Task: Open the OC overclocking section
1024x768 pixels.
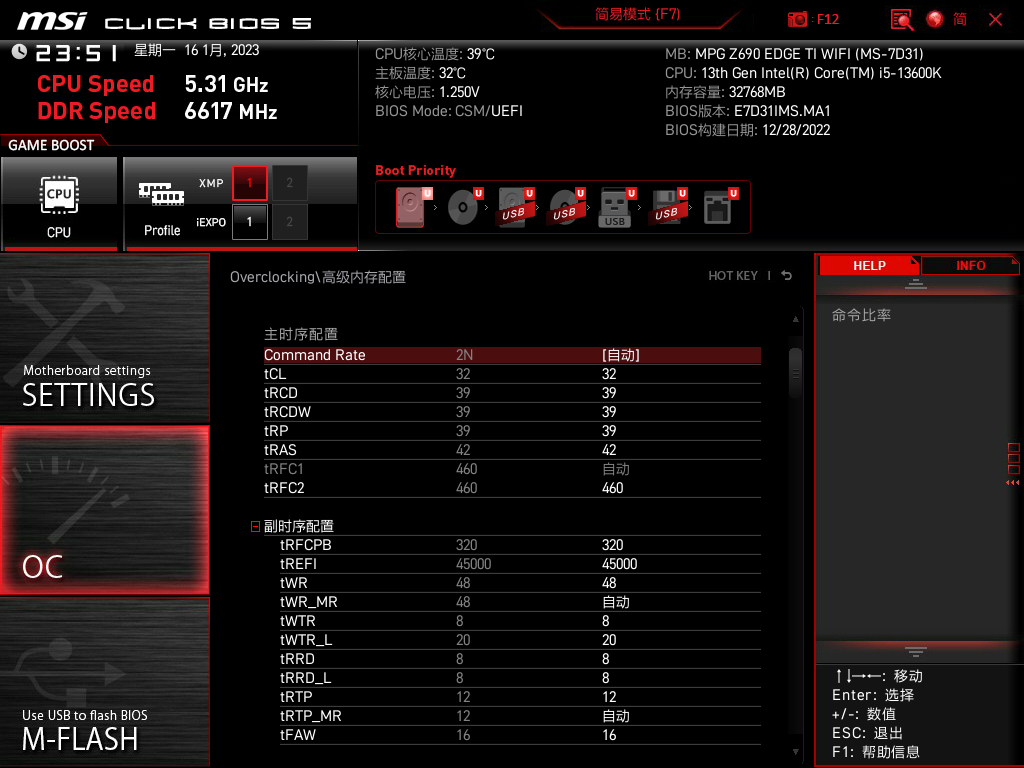Action: (x=104, y=511)
